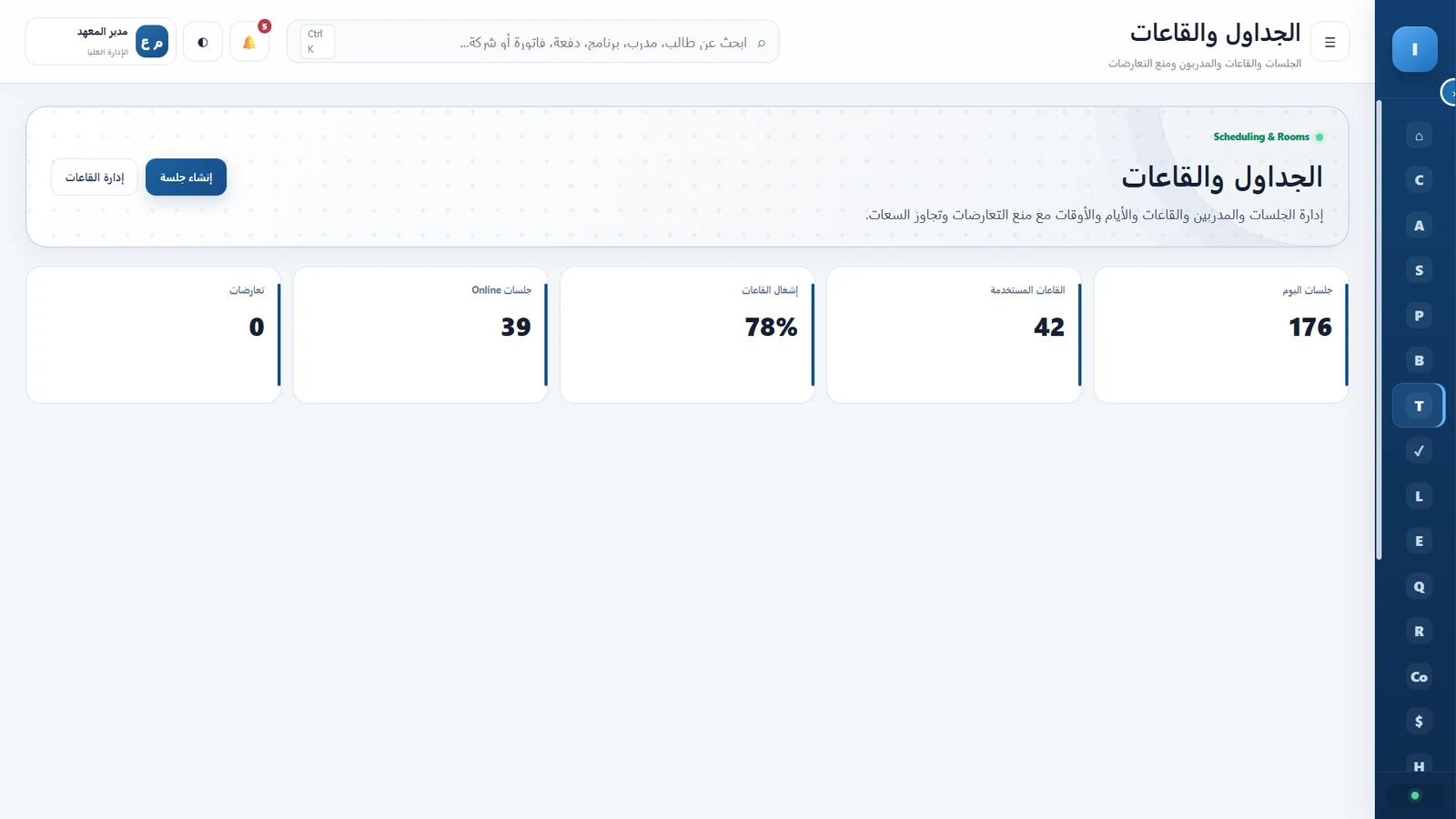The height and width of the screenshot is (819, 1456).
Task: Click the إدارة القاعات button
Action: (x=95, y=177)
